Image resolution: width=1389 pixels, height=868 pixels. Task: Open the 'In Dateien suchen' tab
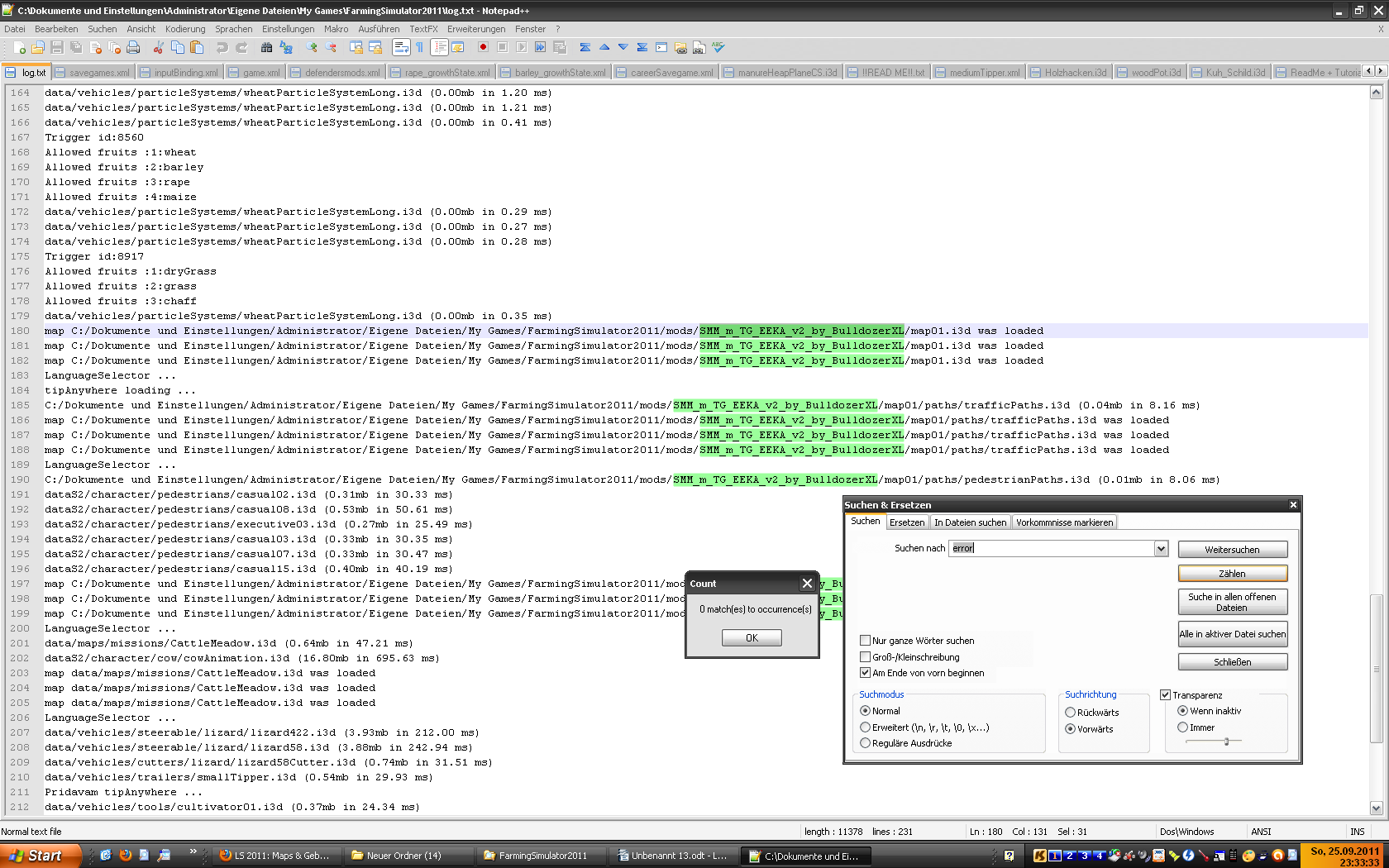pyautogui.click(x=971, y=522)
